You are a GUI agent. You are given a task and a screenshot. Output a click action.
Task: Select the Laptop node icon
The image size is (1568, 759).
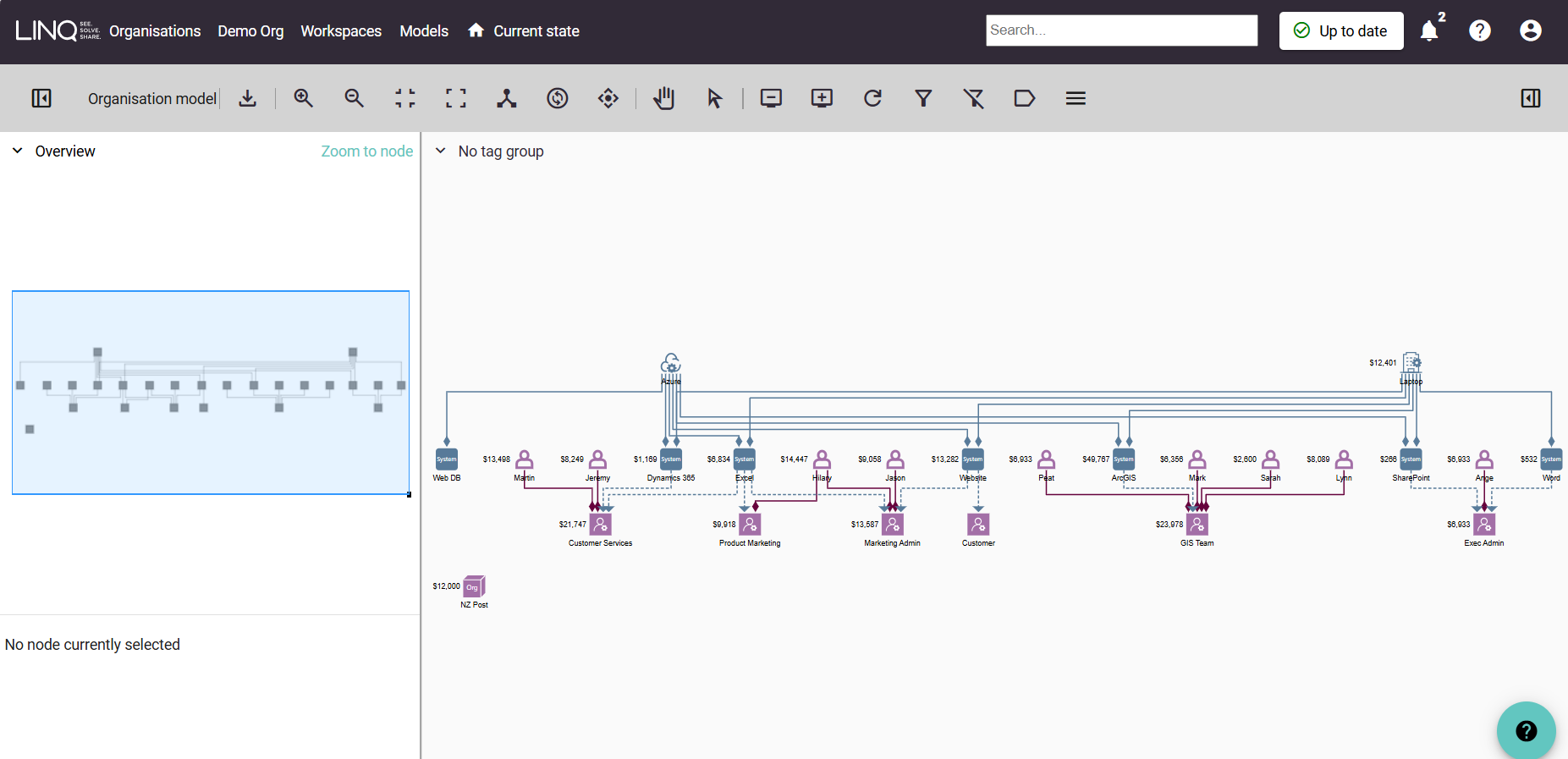click(1411, 362)
